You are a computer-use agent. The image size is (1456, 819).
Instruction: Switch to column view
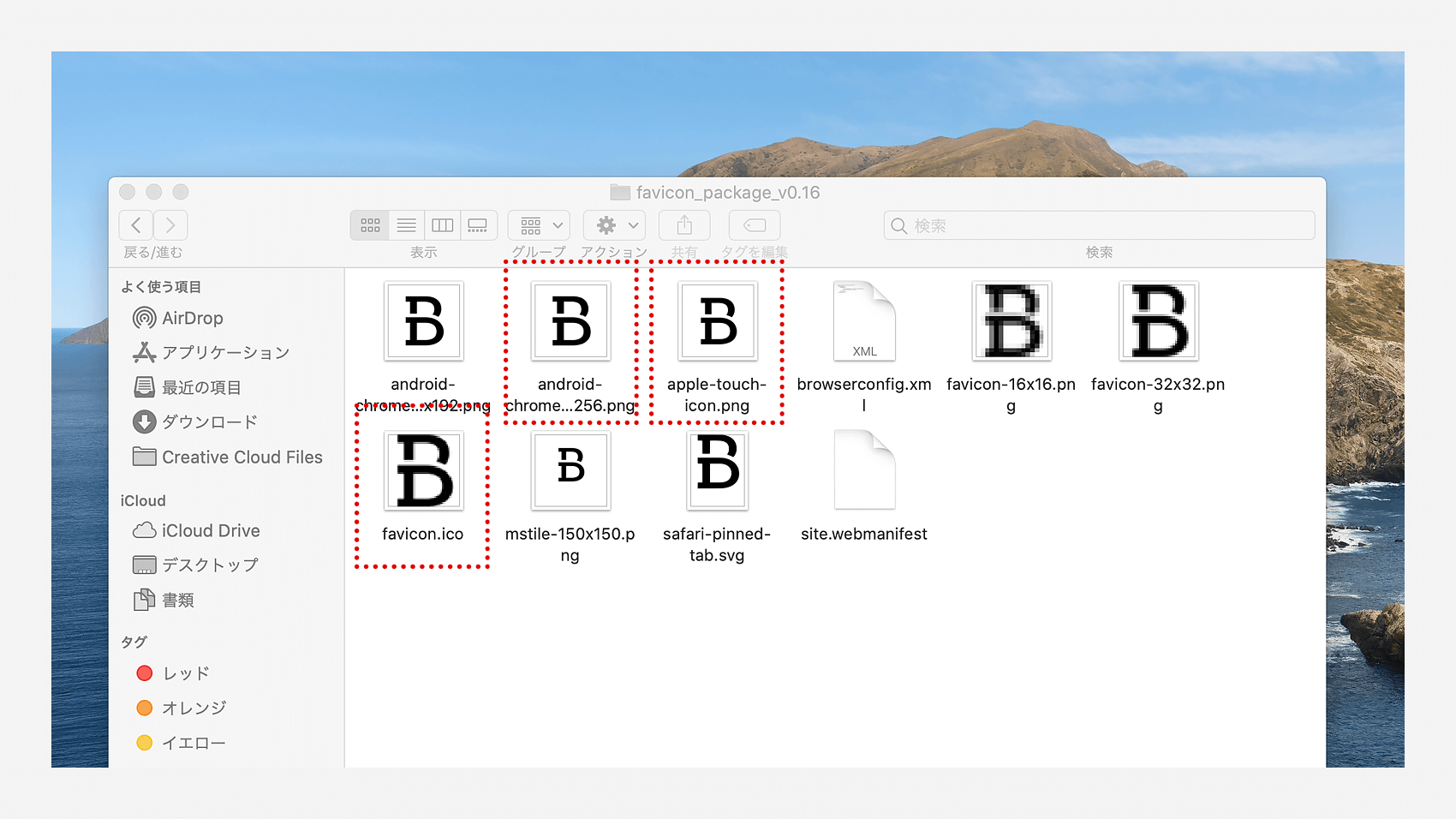442,224
